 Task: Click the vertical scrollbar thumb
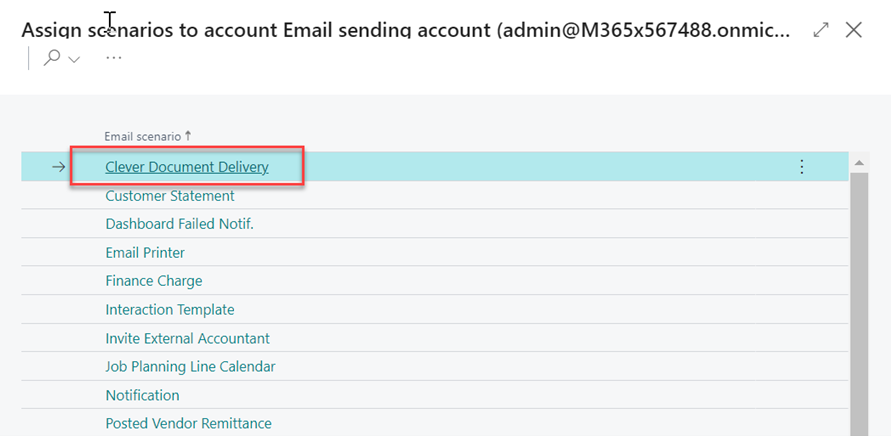[x=859, y=304]
